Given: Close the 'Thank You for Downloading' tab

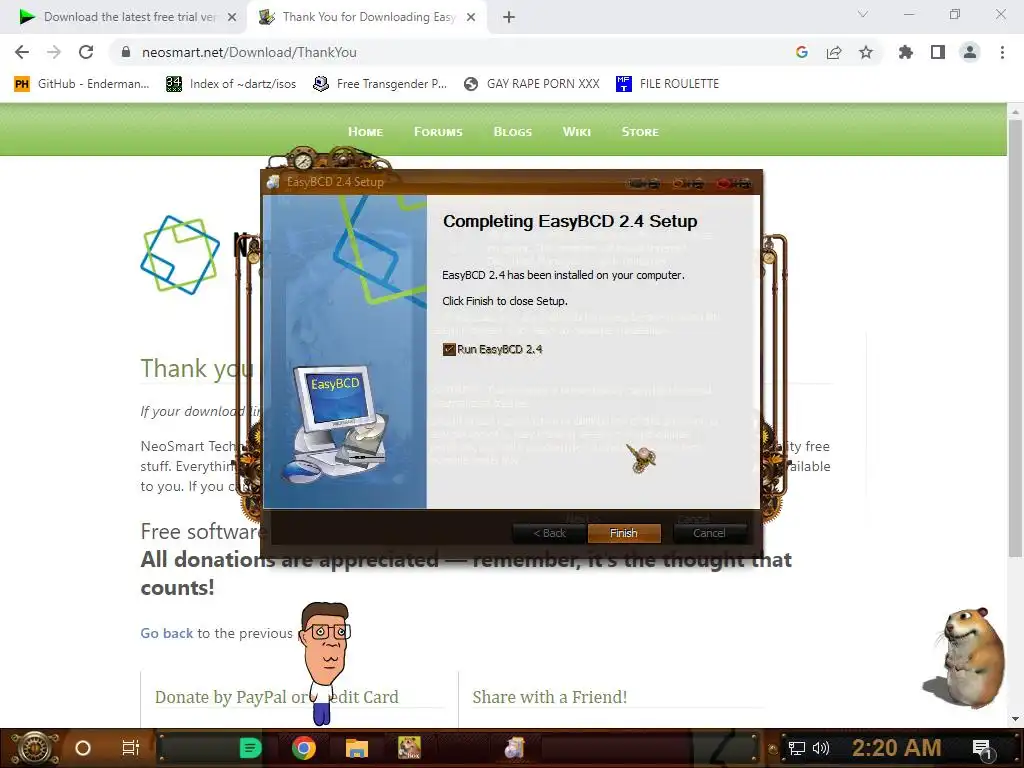Looking at the screenshot, I should point(471,17).
